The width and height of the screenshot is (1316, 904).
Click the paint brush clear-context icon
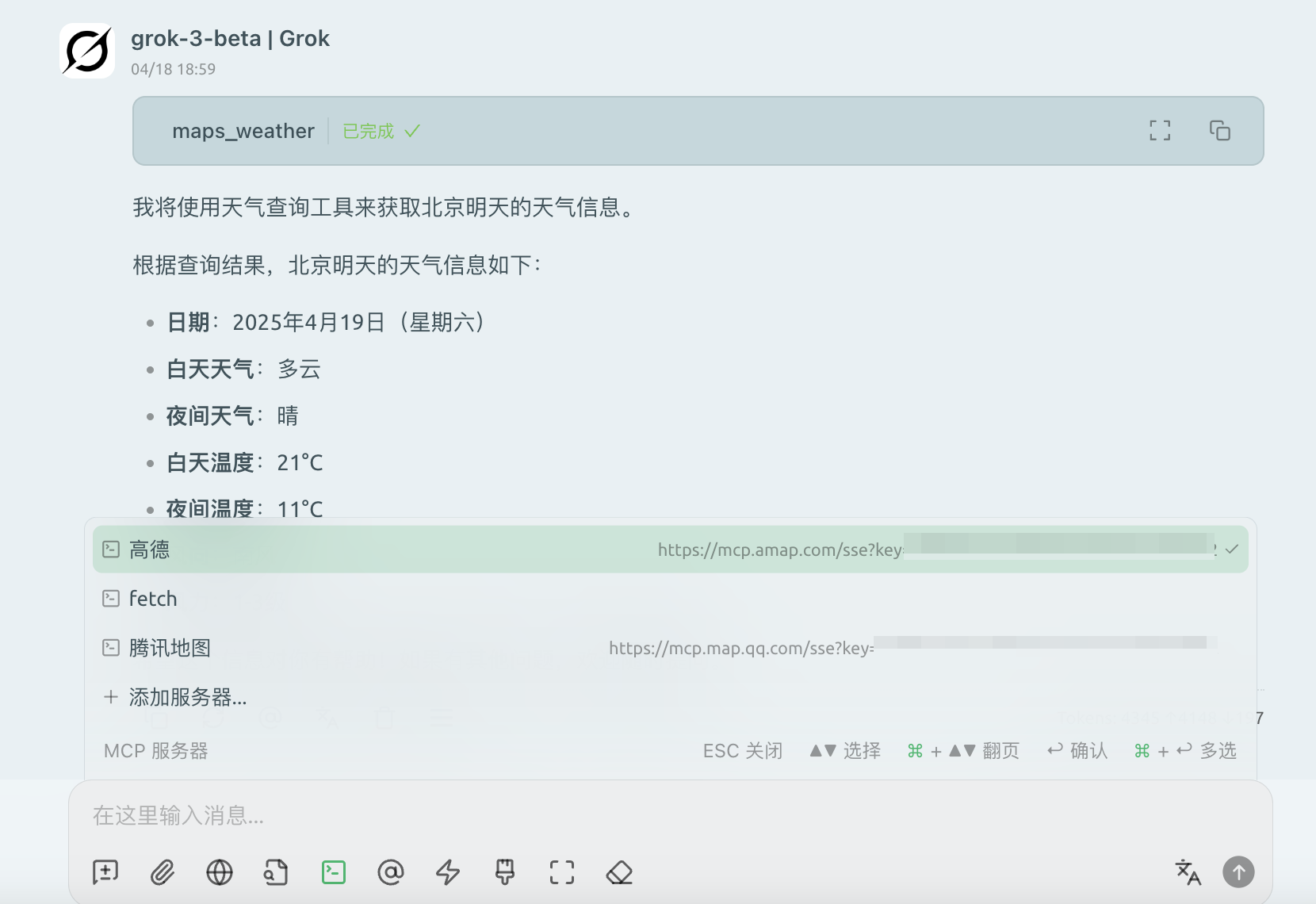point(505,872)
